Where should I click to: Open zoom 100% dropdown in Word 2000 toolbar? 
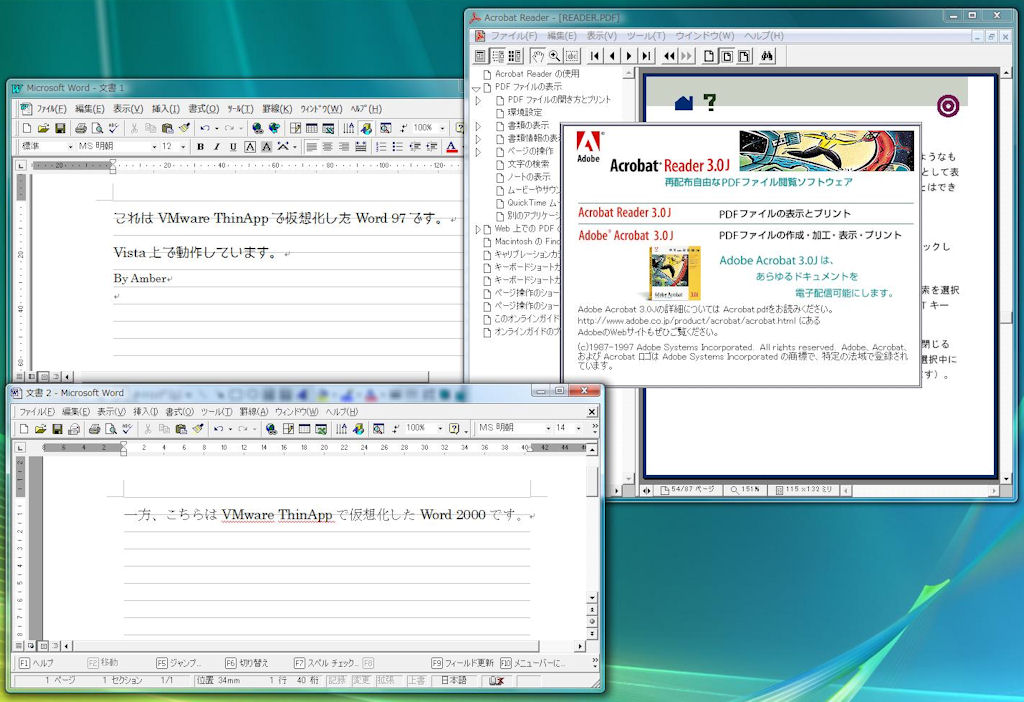pos(440,428)
